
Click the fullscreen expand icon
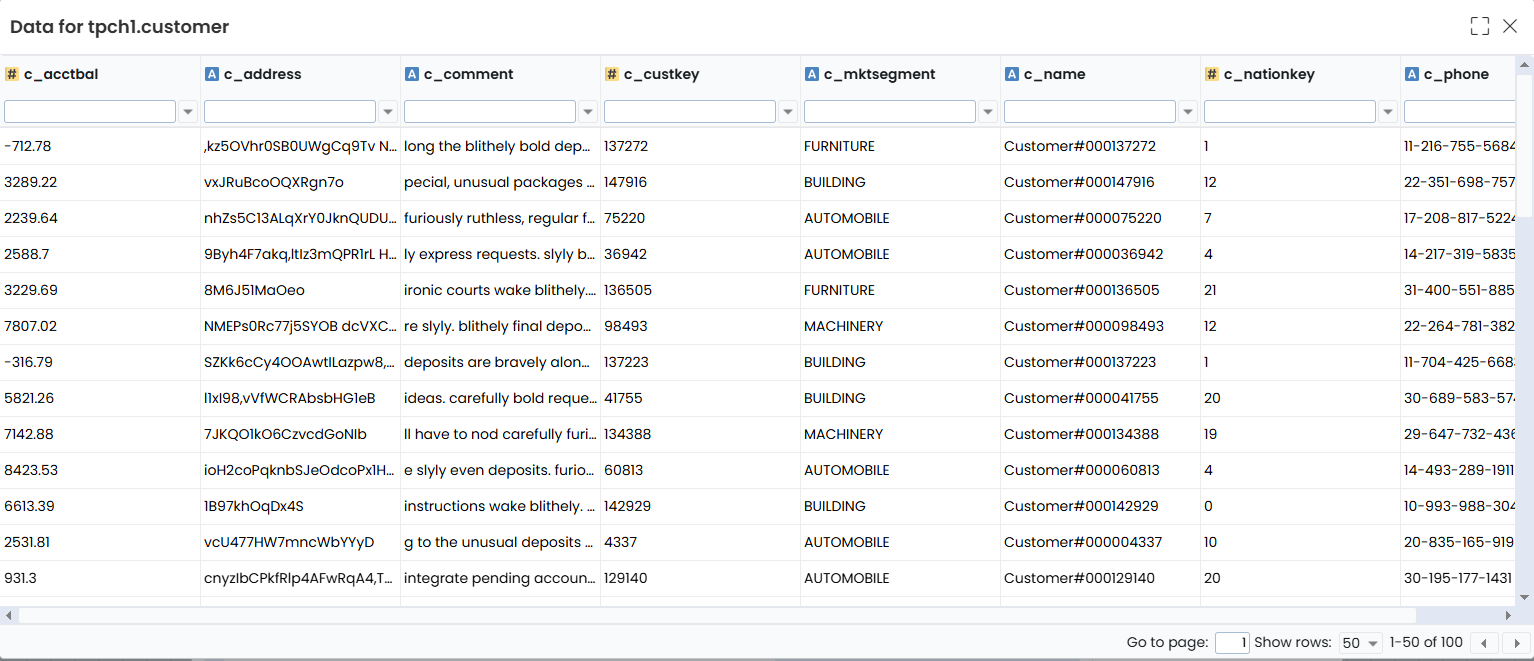(x=1480, y=26)
